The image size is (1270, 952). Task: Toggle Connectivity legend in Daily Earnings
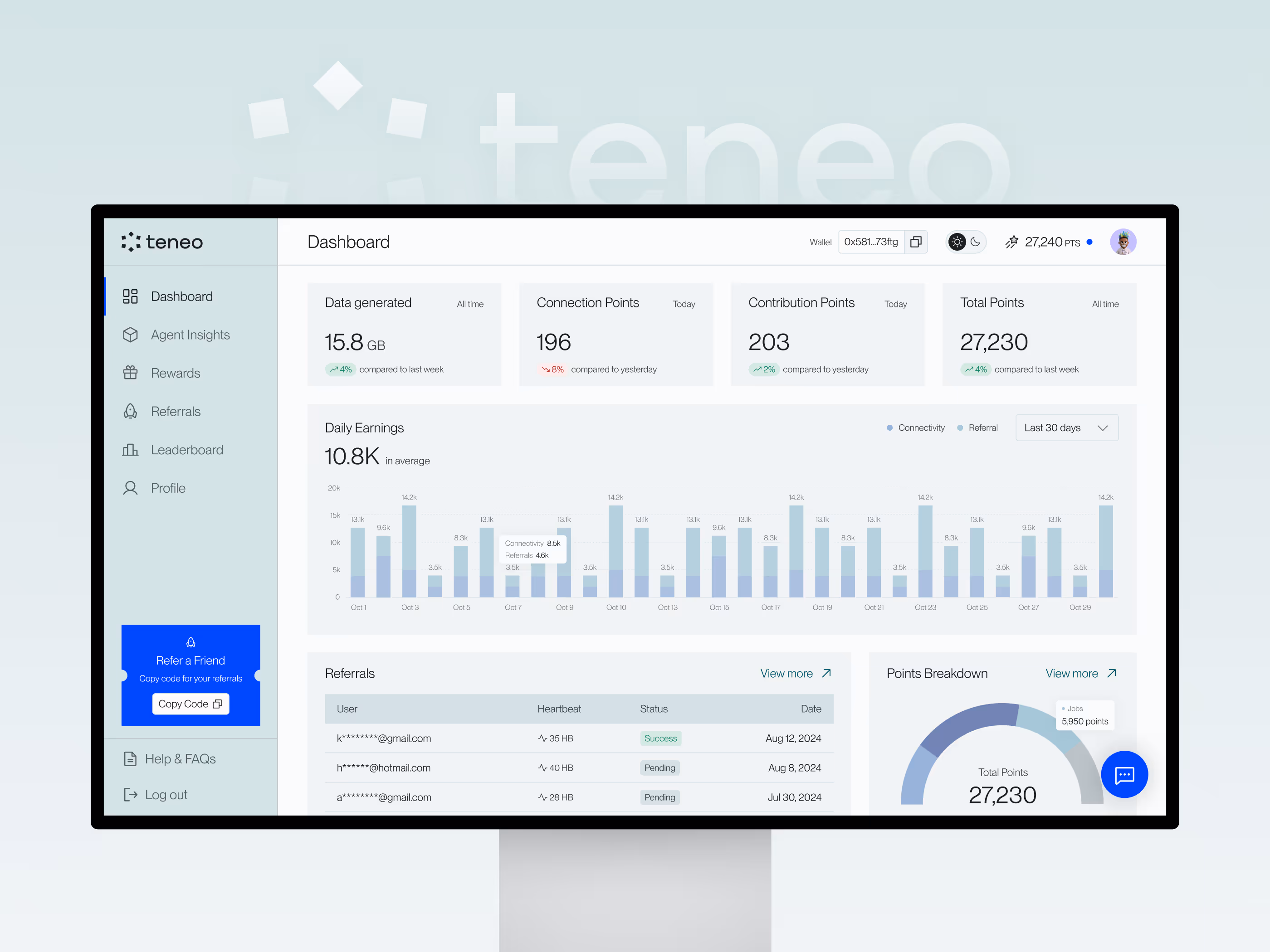coord(915,427)
